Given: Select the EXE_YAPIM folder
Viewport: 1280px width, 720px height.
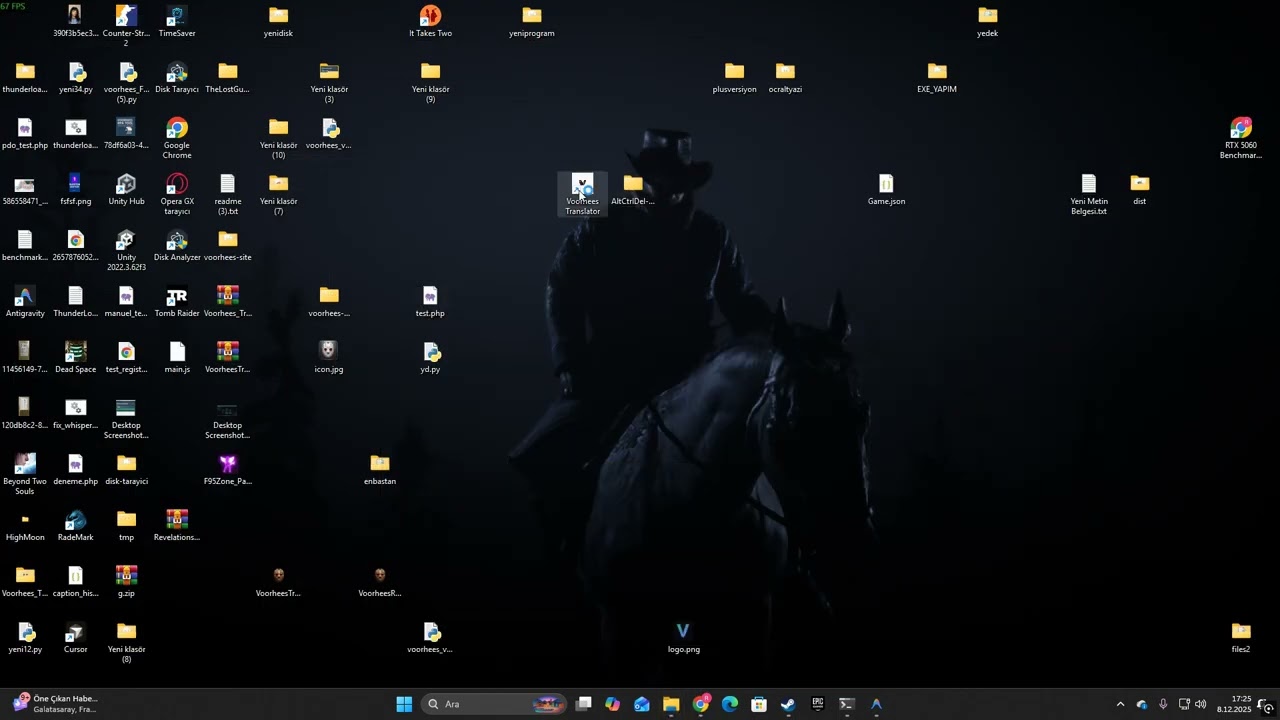Looking at the screenshot, I should (x=937, y=78).
